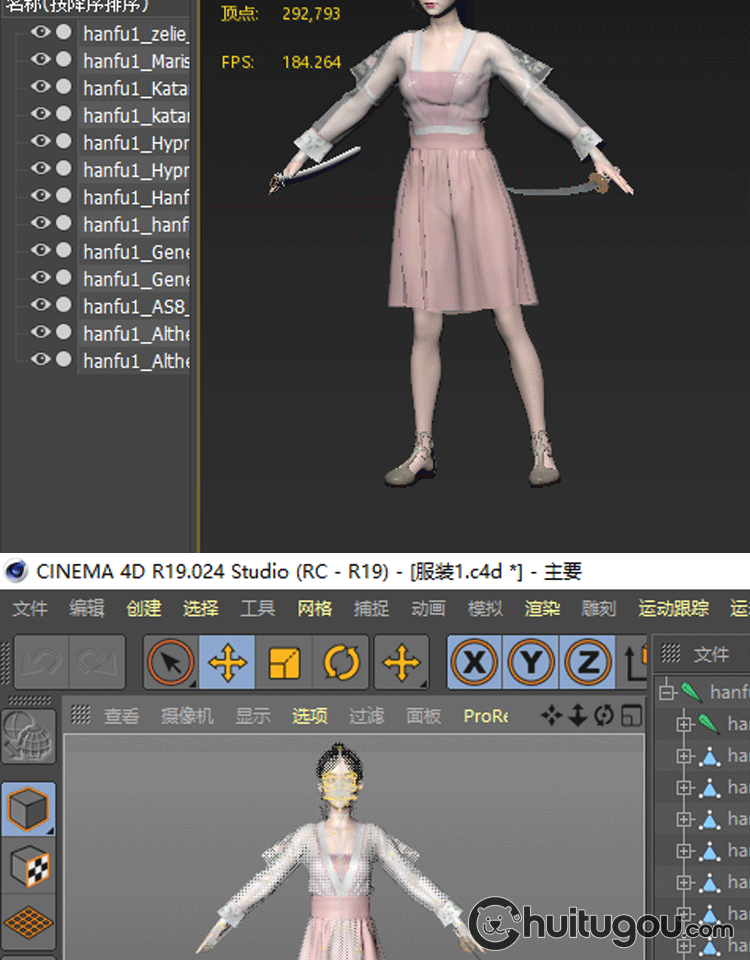Collapse the root hanfu object tree node
The image size is (750, 960).
pos(665,692)
